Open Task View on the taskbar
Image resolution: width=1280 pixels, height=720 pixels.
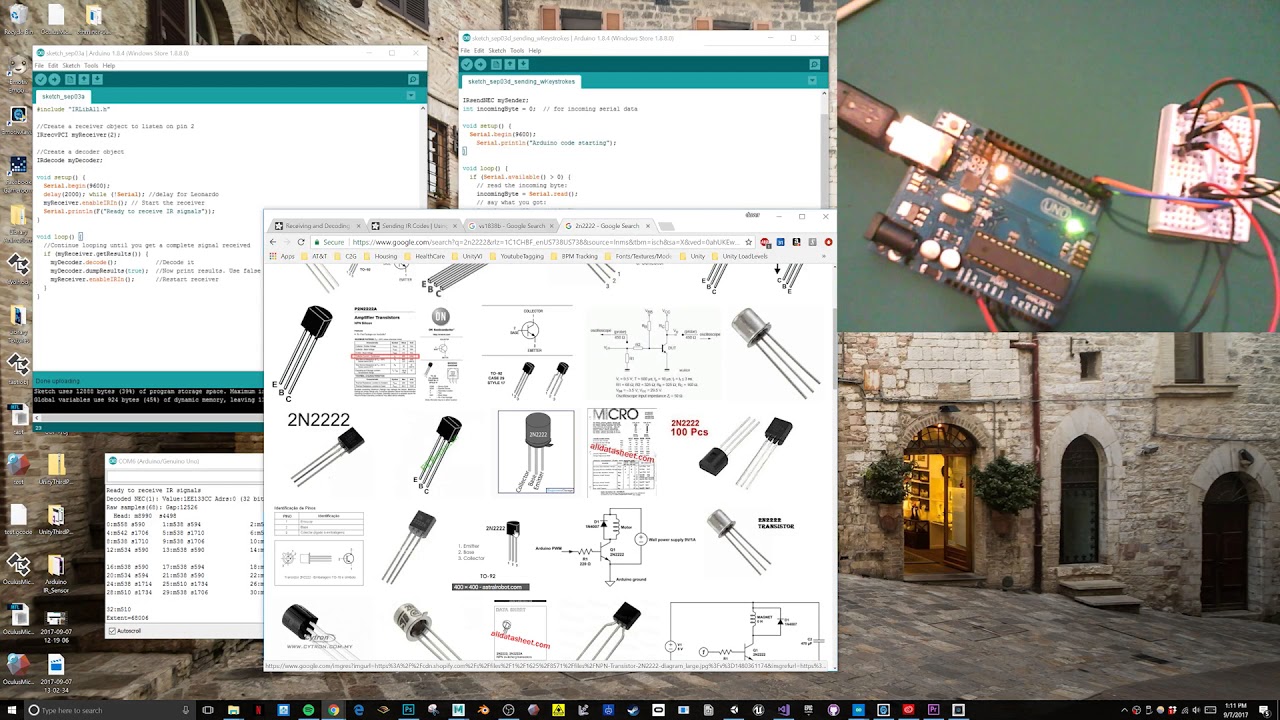(208, 710)
